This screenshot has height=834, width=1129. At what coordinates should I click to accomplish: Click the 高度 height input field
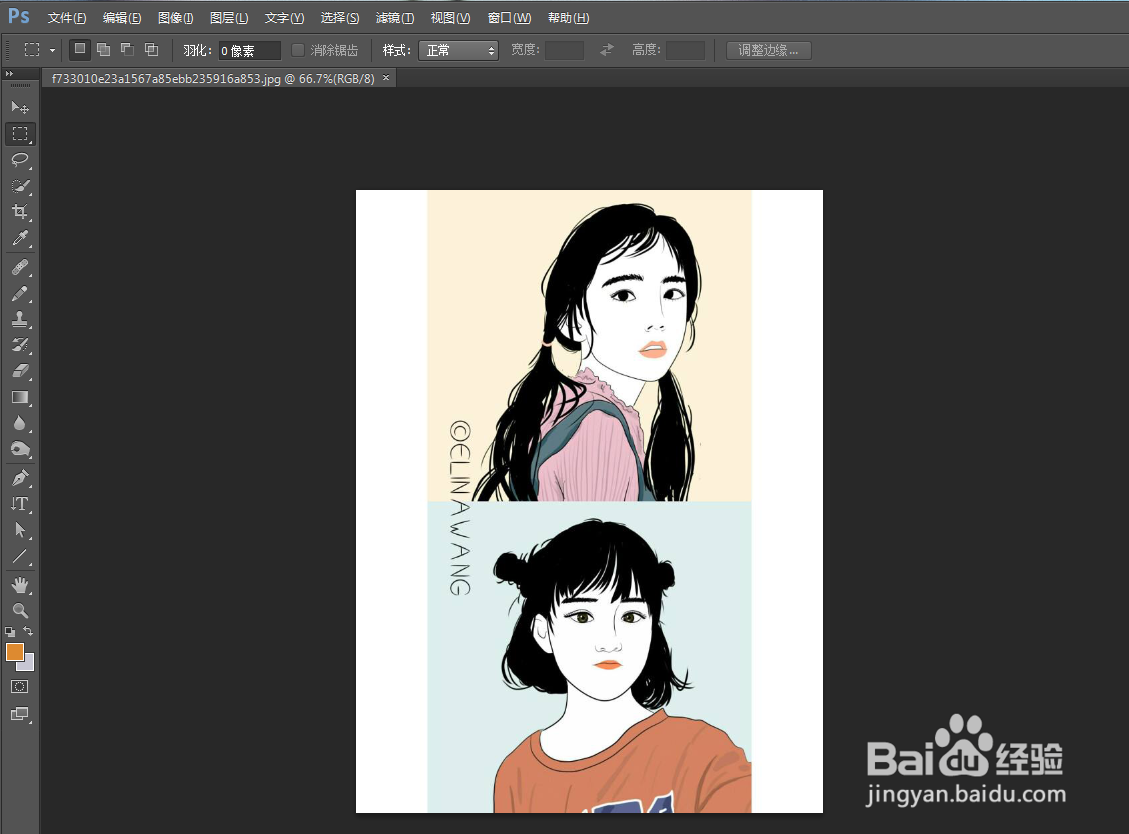pyautogui.click(x=685, y=50)
